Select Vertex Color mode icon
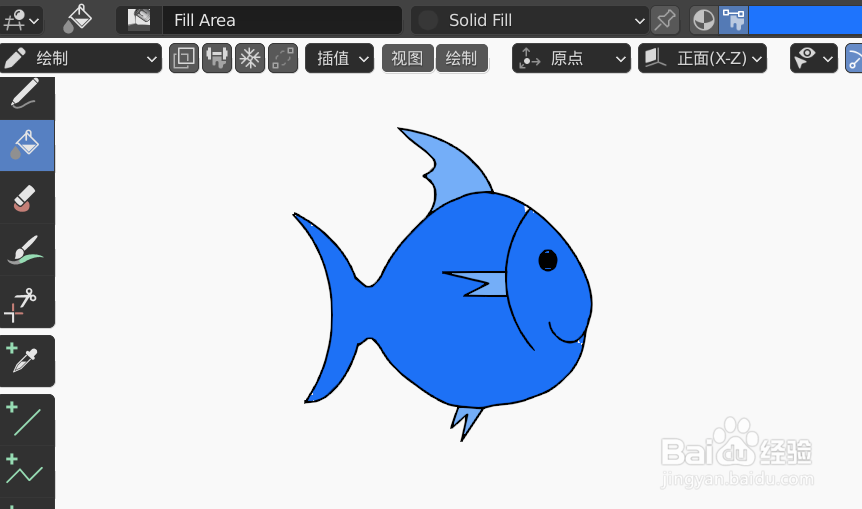Screen dimensions: 862x509 tap(733, 20)
